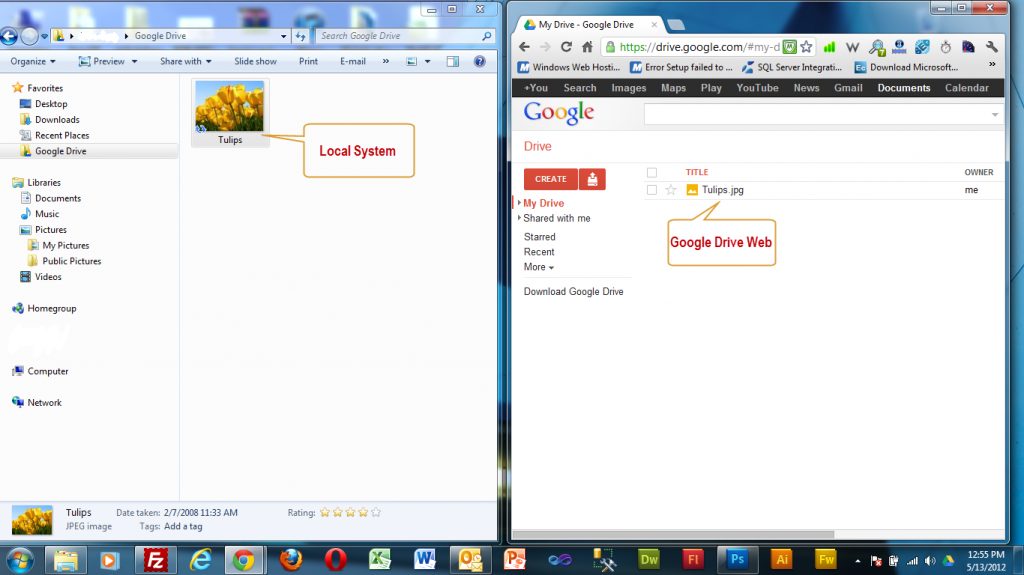Toggle the Explorer preview pane icon
Image resolution: width=1024 pixels, height=575 pixels.
click(453, 61)
